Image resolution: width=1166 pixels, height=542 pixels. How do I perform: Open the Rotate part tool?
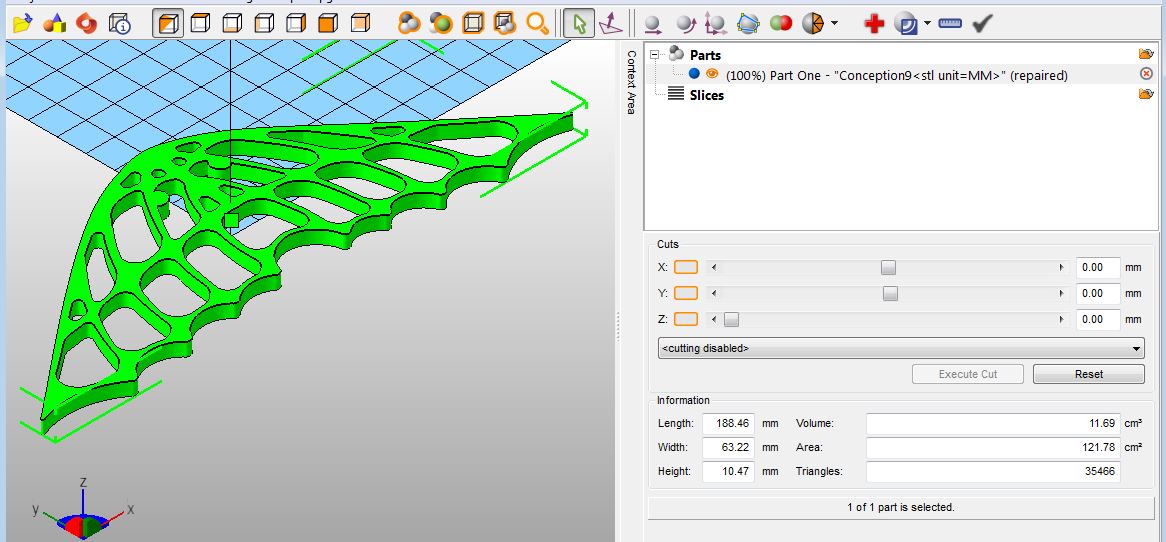tap(685, 24)
